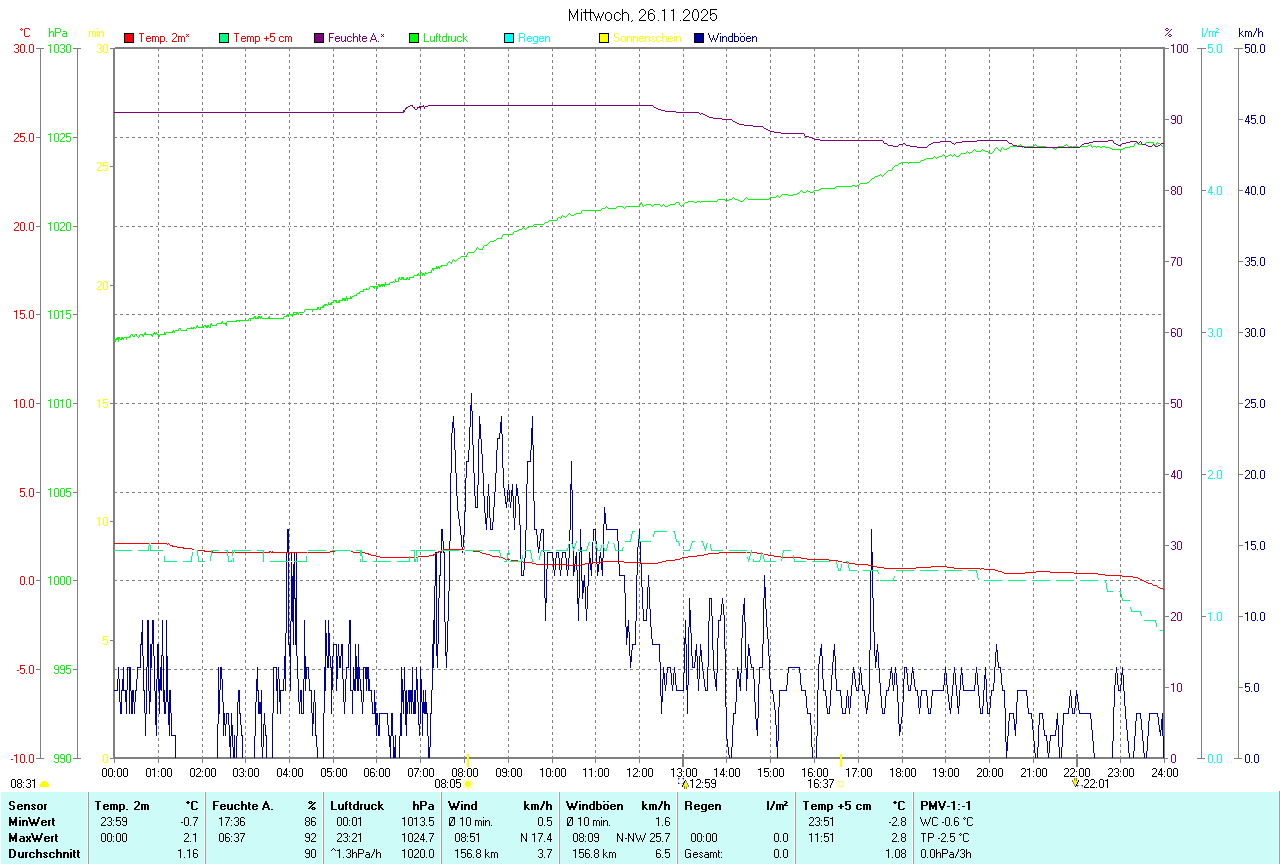Click the sunrise sun icon next to 08:05

click(x=468, y=785)
